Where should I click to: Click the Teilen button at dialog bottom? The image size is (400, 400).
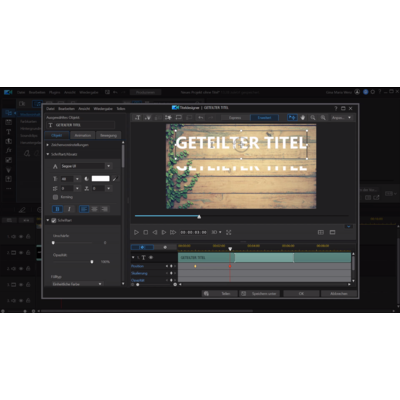[220, 294]
